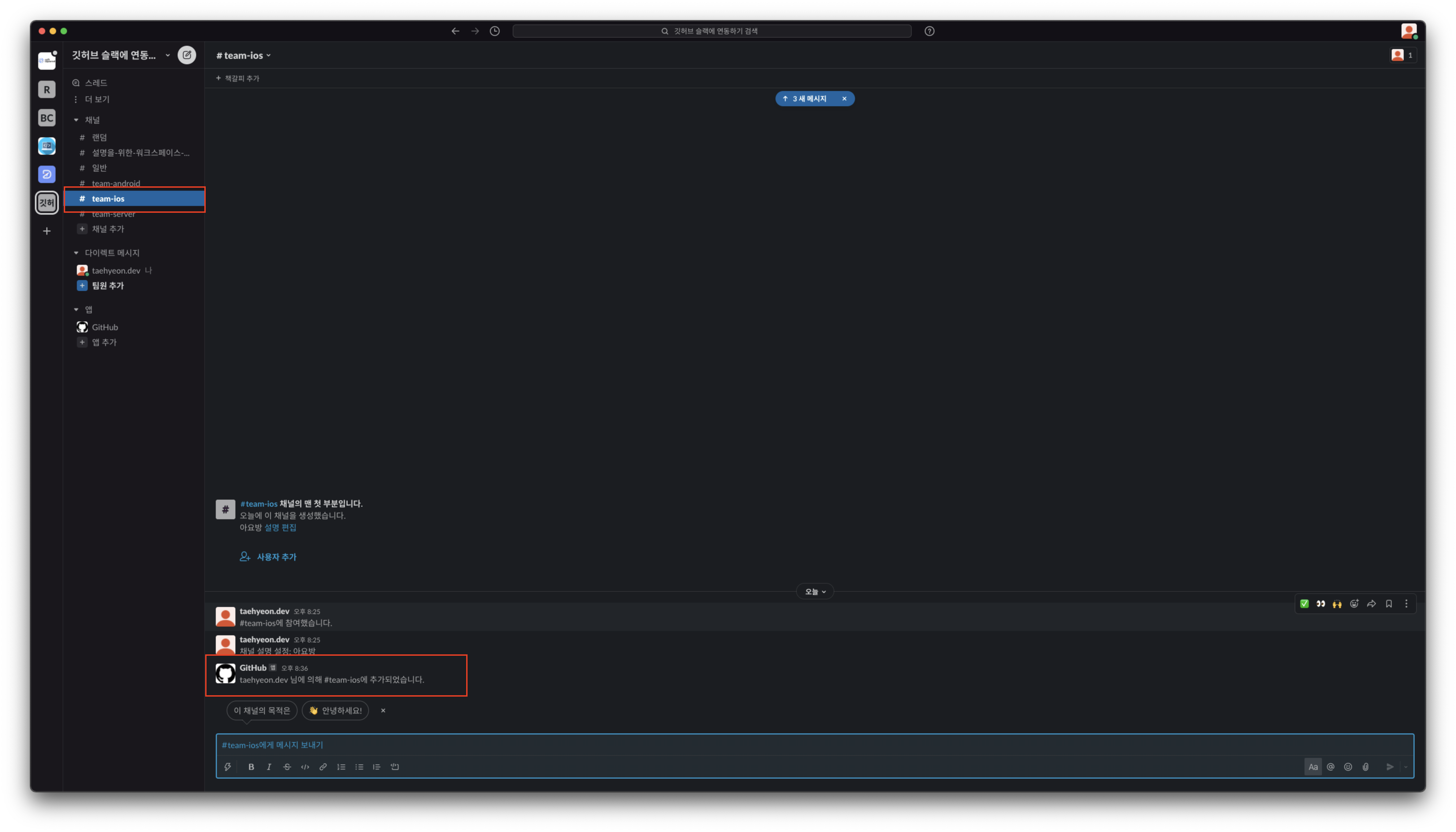Select the team-android channel
1456x832 pixels.
click(116, 183)
